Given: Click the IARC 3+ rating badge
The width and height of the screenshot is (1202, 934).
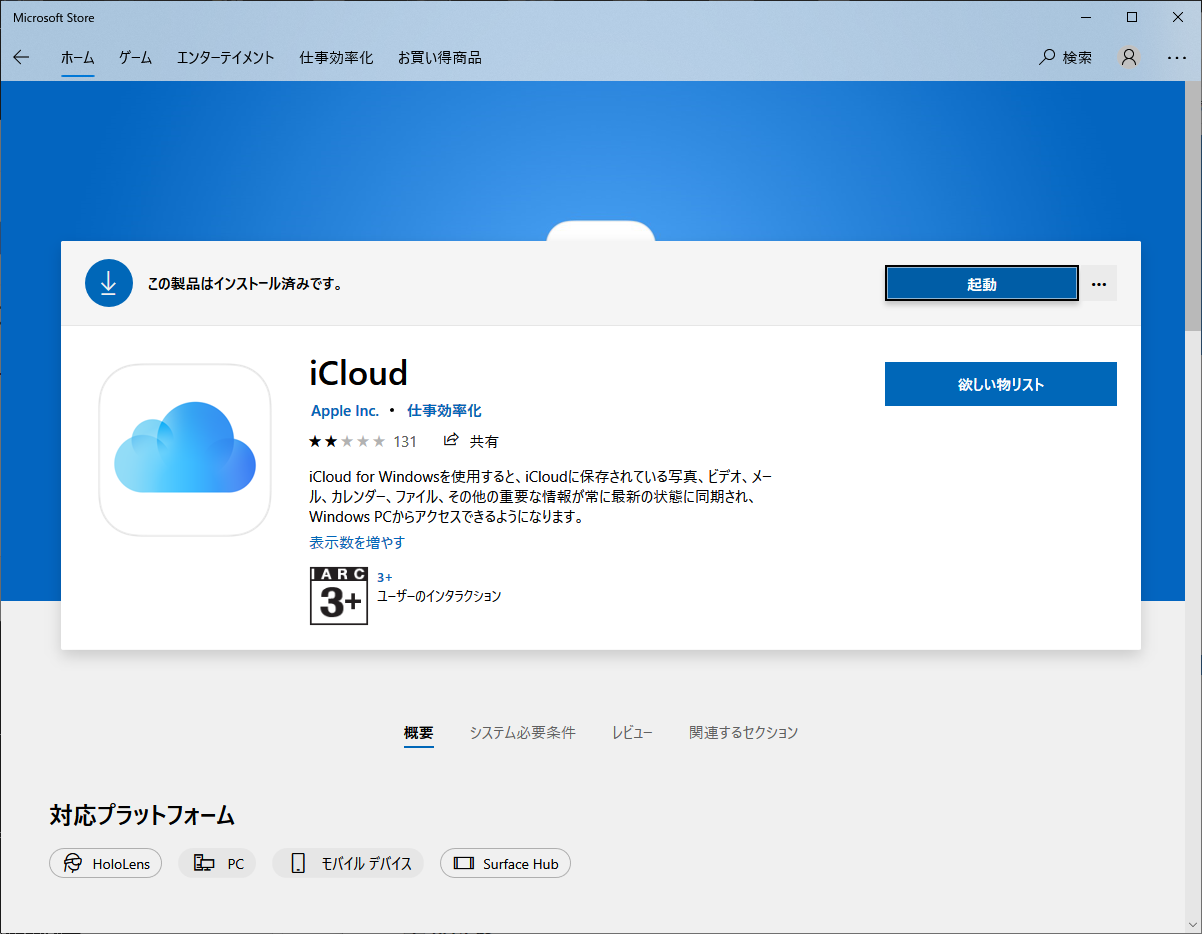Looking at the screenshot, I should pos(339,596).
